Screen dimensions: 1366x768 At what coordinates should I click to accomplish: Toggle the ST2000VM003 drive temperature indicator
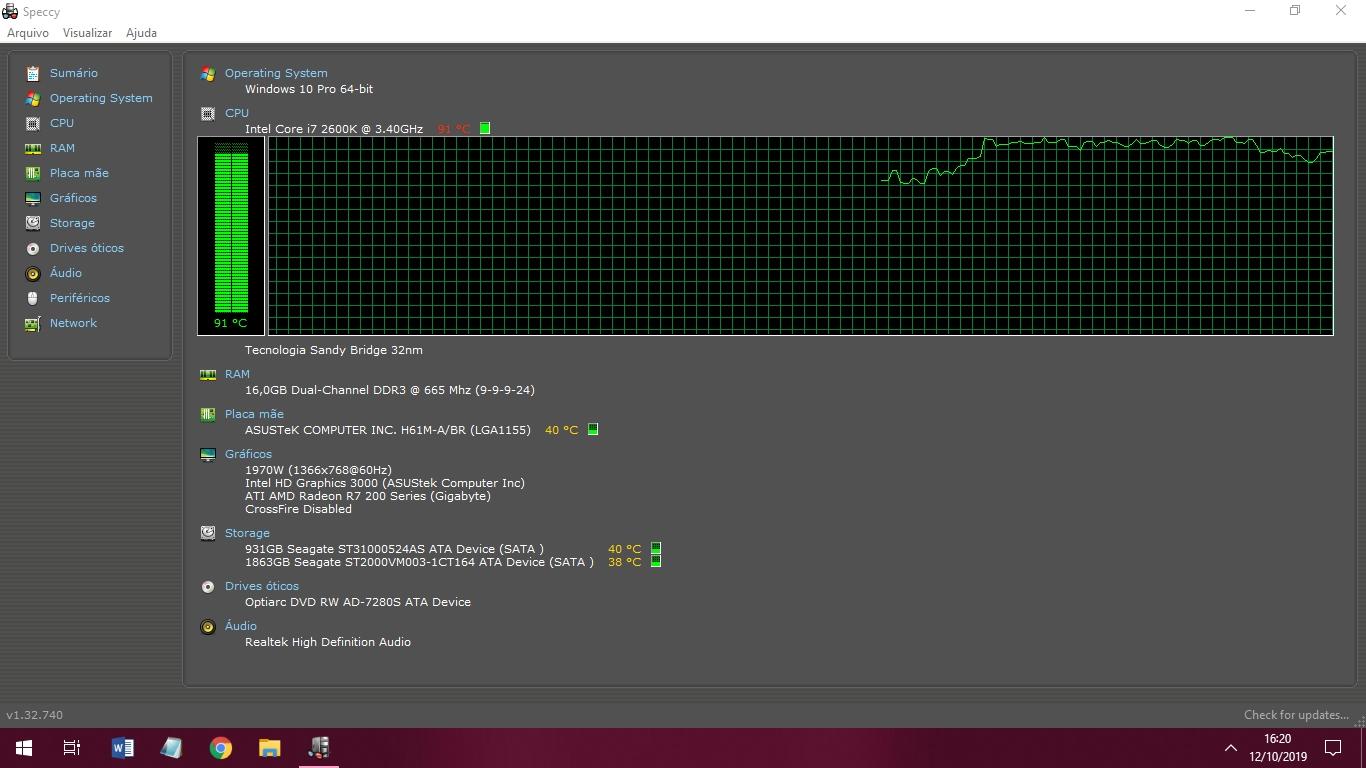[x=656, y=561]
